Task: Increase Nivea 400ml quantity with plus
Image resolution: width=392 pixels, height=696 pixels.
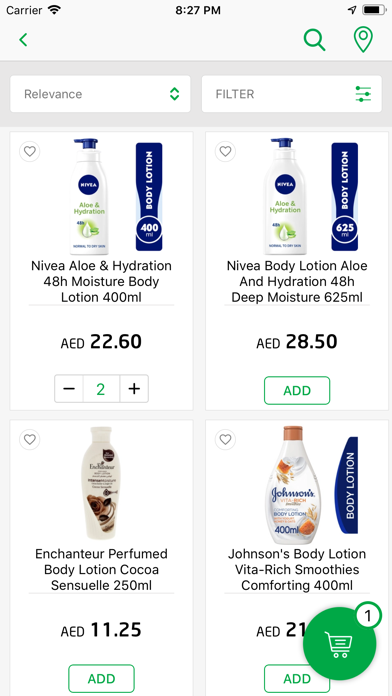Action: (x=134, y=389)
